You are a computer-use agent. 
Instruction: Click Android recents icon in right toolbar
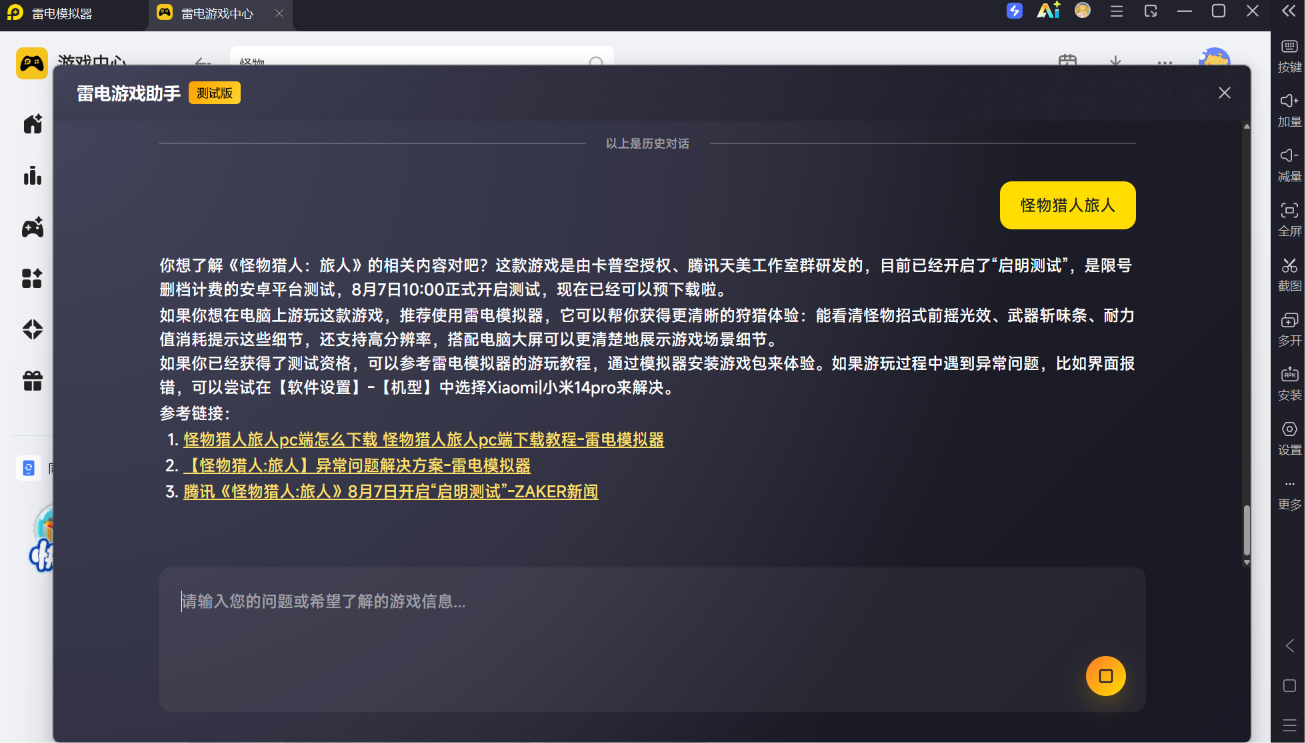pyautogui.click(x=1290, y=724)
